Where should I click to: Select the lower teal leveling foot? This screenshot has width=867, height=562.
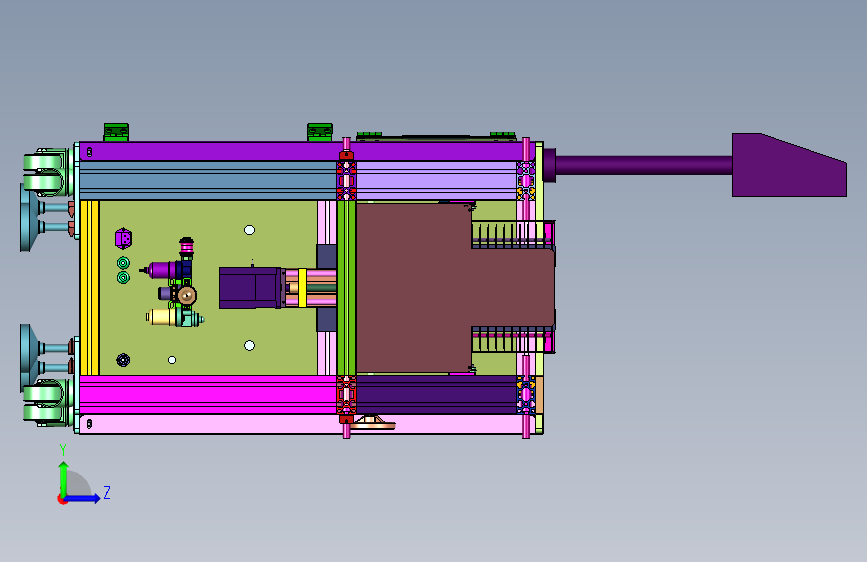[31, 358]
